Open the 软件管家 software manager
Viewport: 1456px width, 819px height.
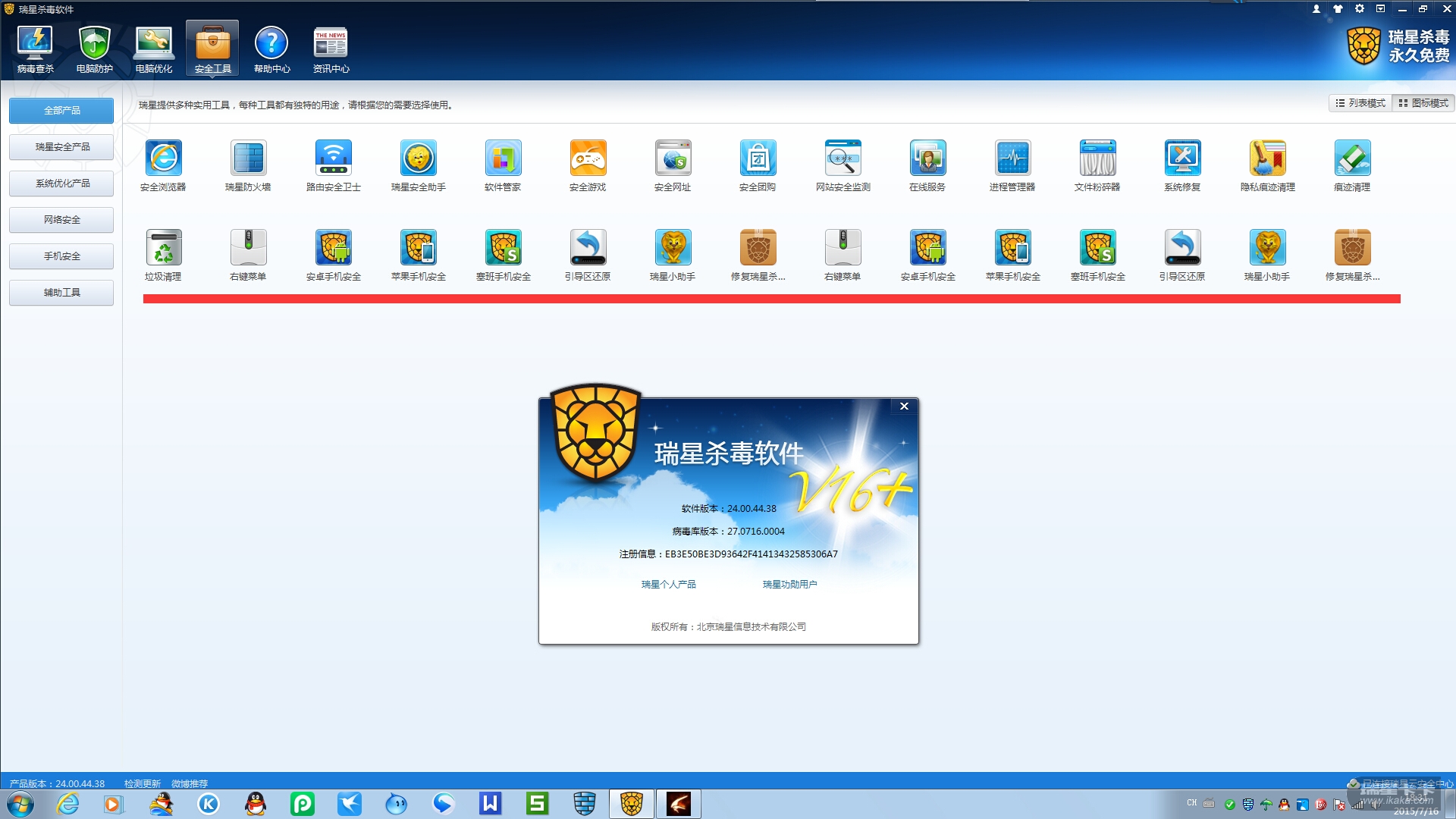[503, 159]
